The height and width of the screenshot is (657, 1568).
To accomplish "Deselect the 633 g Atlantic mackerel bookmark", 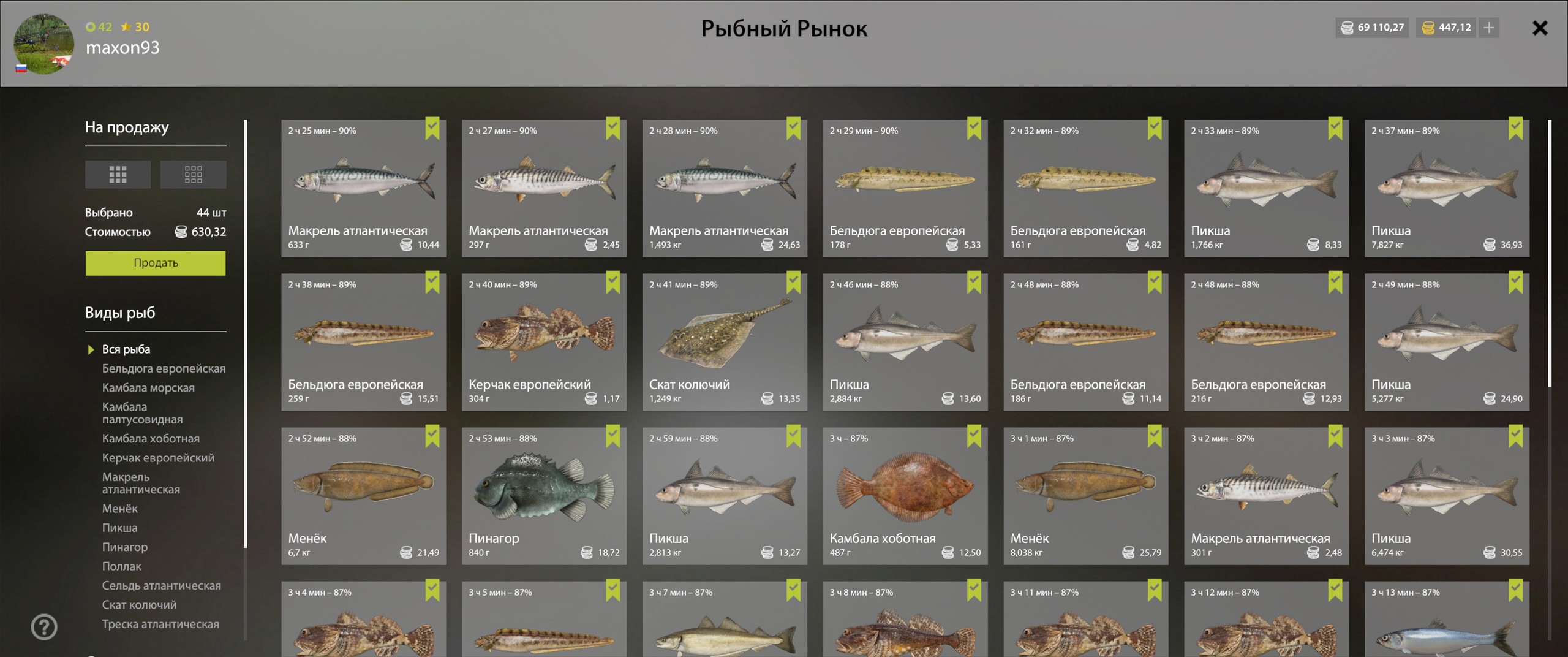I will [x=432, y=128].
